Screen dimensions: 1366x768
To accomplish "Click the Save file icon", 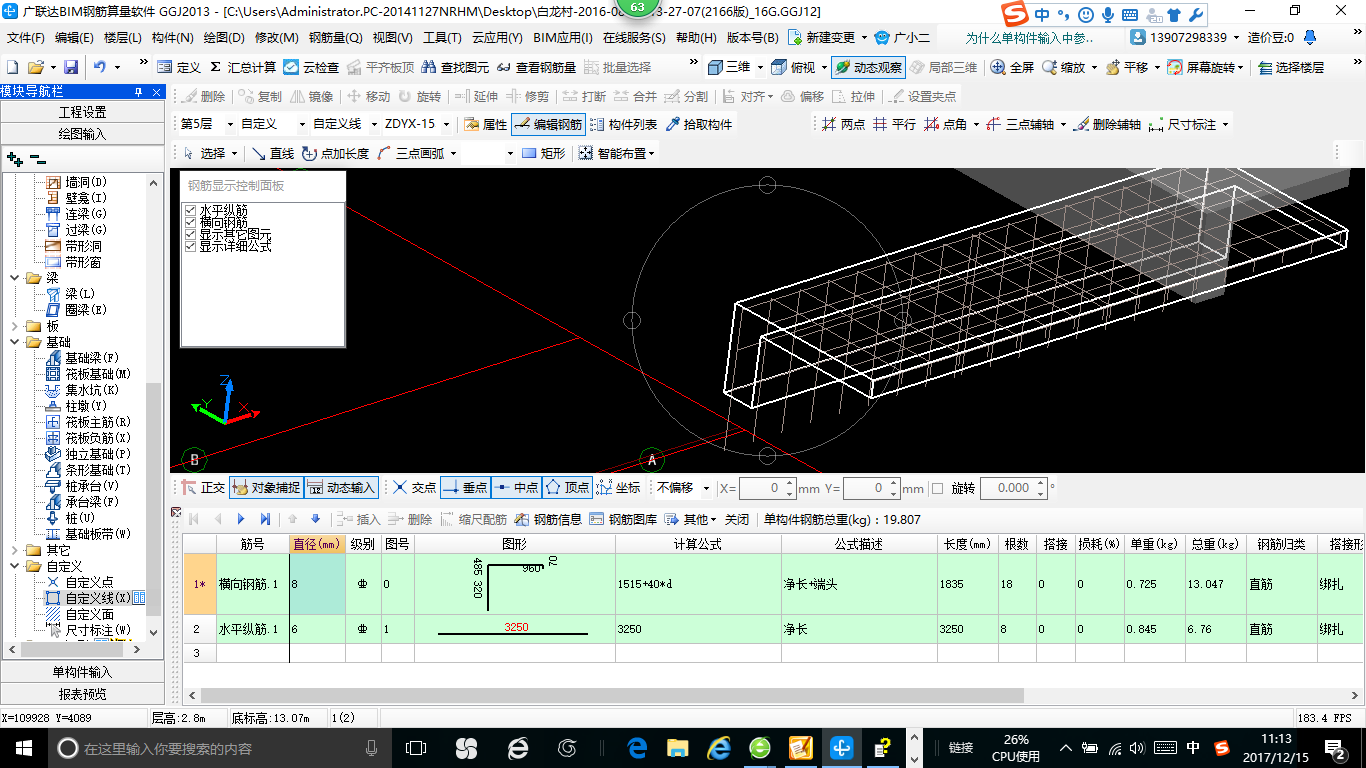I will [x=71, y=67].
